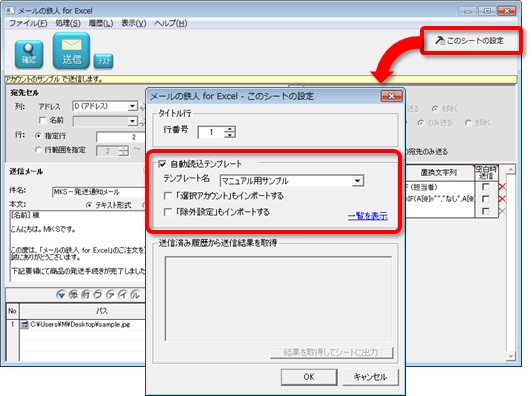The image size is (532, 396).
Task: Close the このシートの設定 dialog
Action: pyautogui.click(x=391, y=96)
